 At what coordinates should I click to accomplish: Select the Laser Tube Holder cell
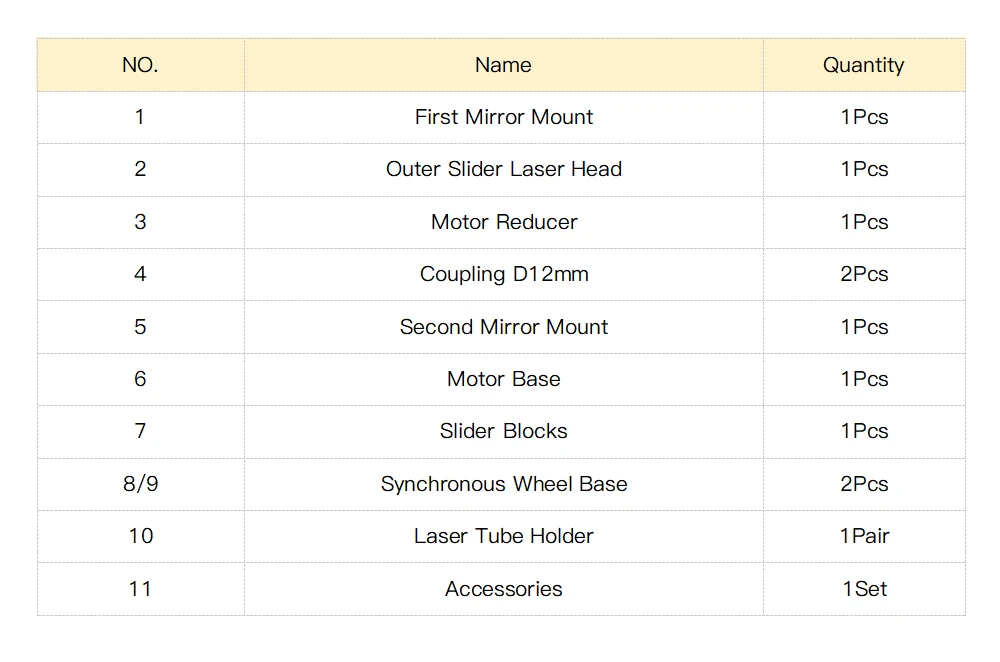pos(503,536)
